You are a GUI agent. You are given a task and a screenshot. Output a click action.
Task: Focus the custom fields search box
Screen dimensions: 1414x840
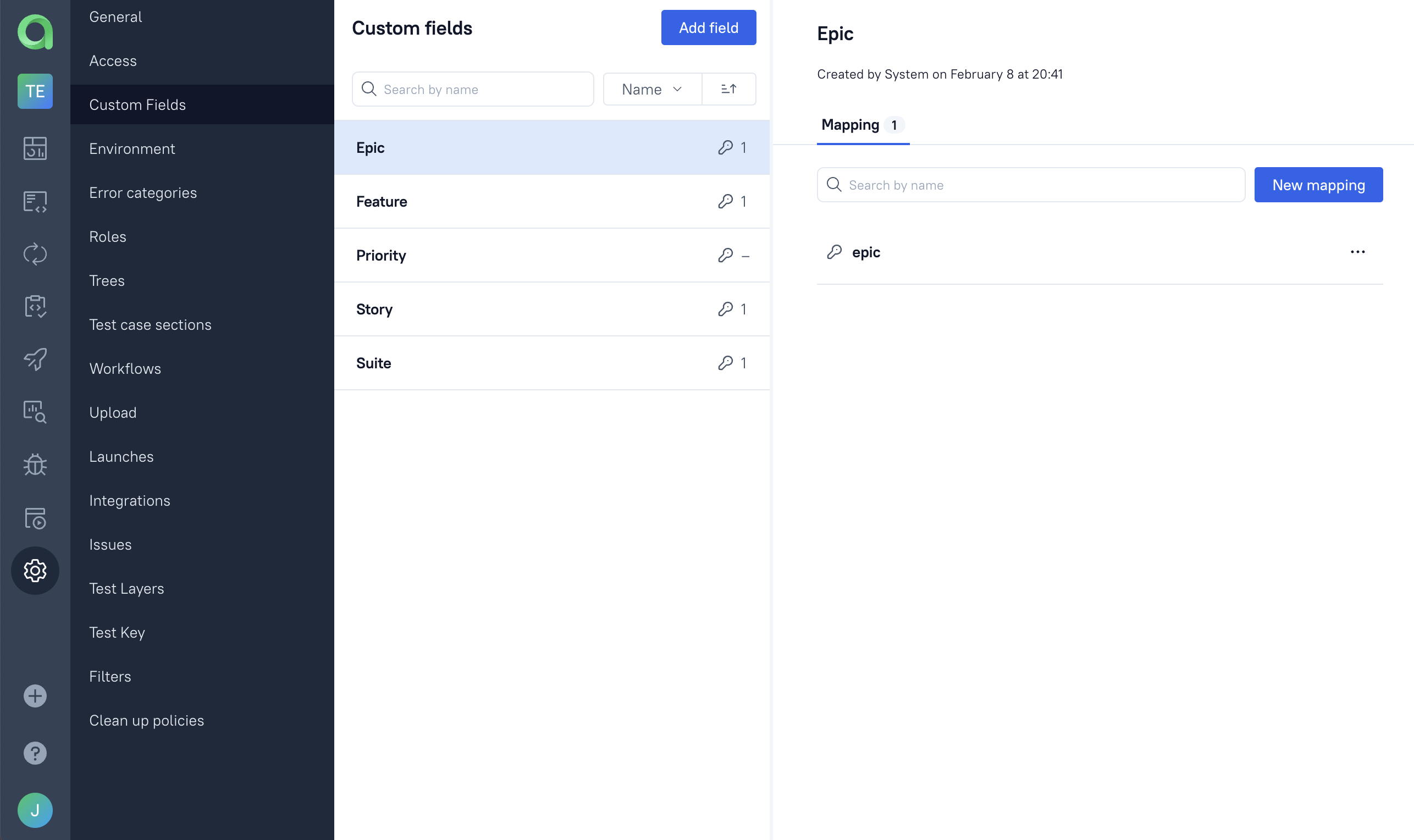481,90
